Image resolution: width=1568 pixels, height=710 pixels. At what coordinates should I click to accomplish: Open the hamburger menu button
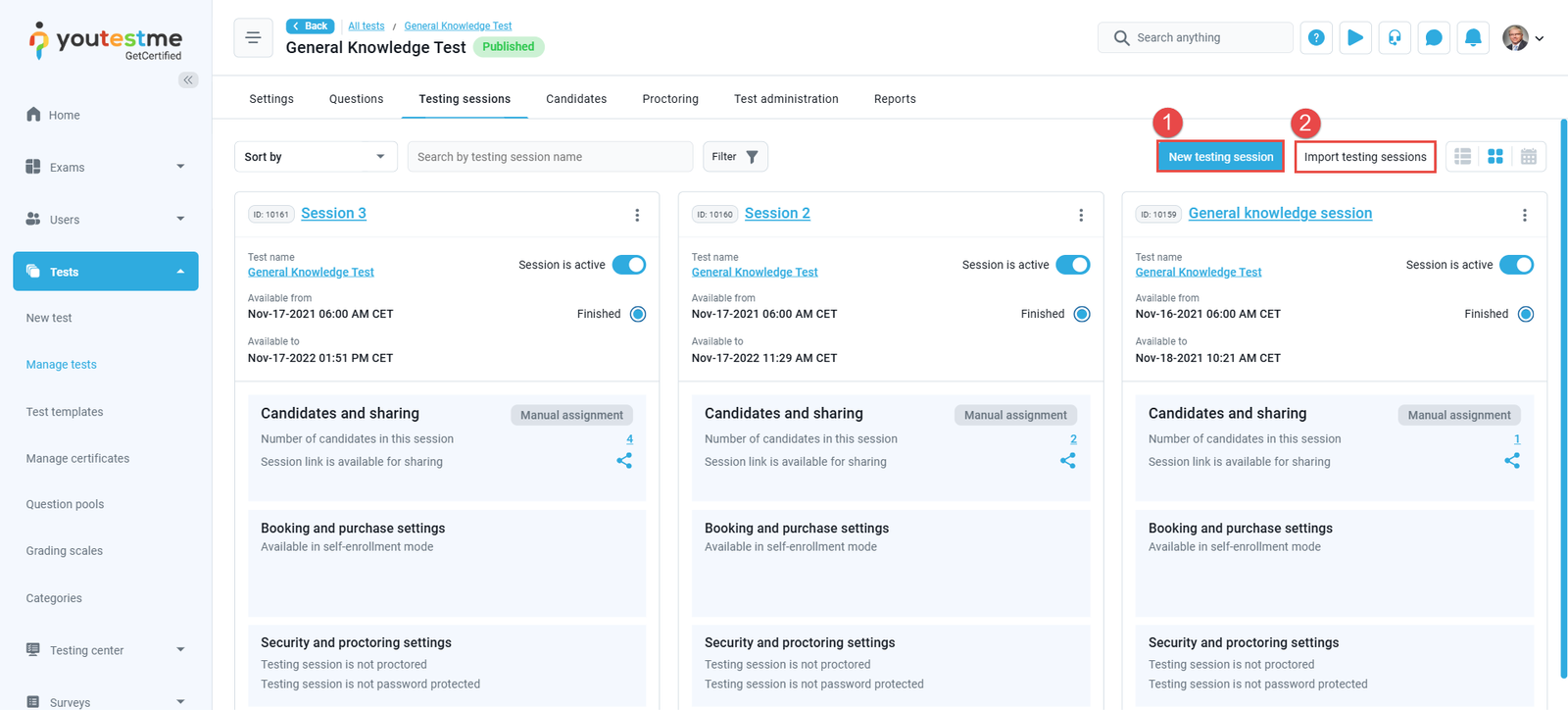(x=253, y=38)
